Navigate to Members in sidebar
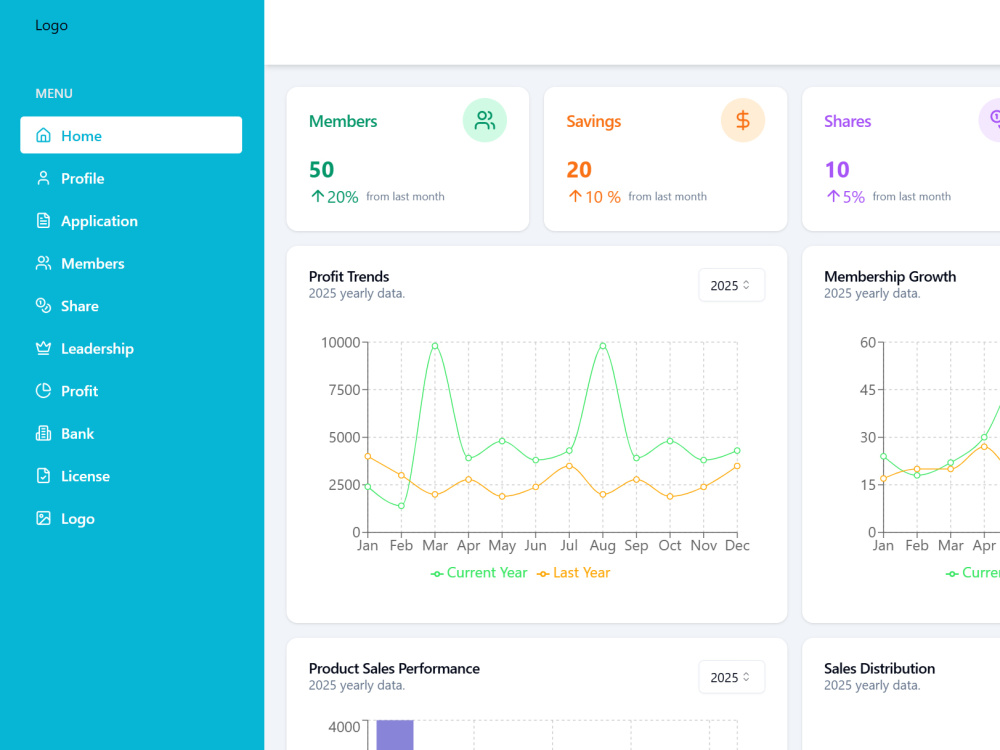Viewport: 1000px width, 750px height. (x=131, y=263)
